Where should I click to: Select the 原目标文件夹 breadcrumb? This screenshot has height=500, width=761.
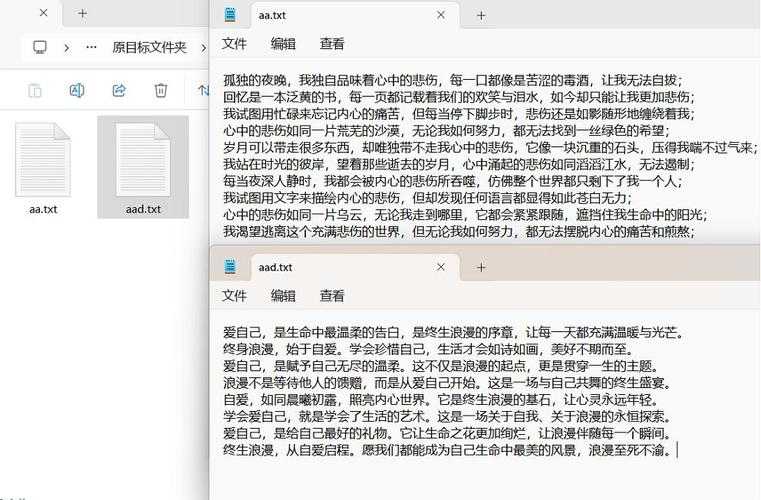tap(149, 47)
